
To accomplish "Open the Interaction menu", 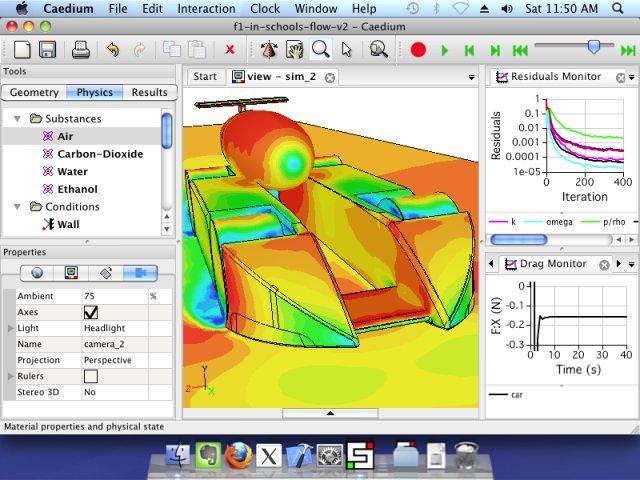I will tap(206, 9).
